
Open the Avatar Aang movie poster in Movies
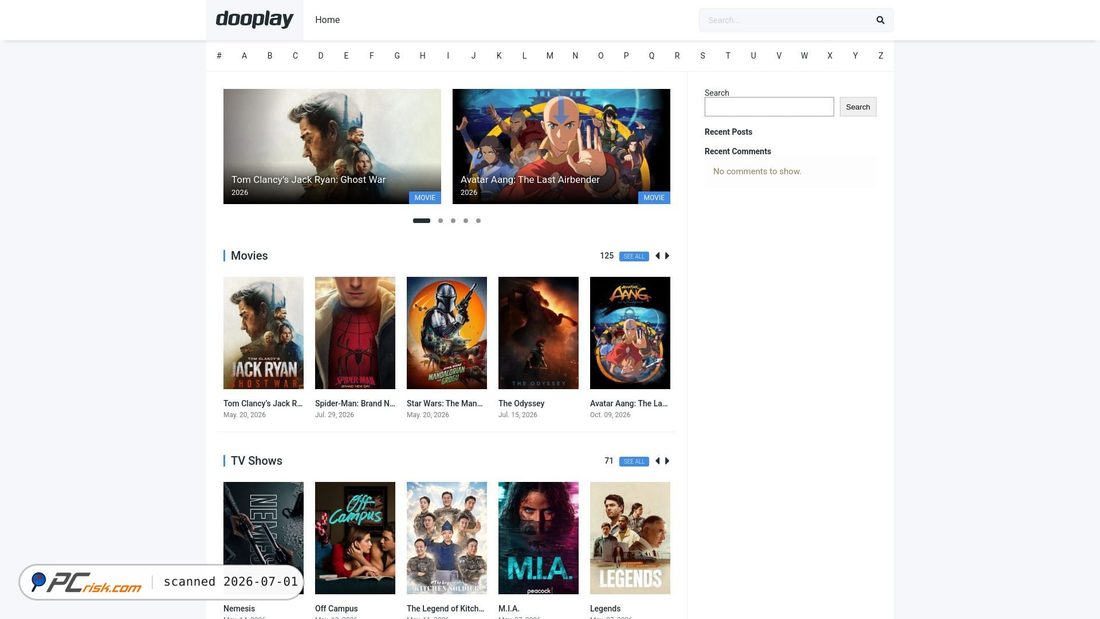(x=630, y=333)
